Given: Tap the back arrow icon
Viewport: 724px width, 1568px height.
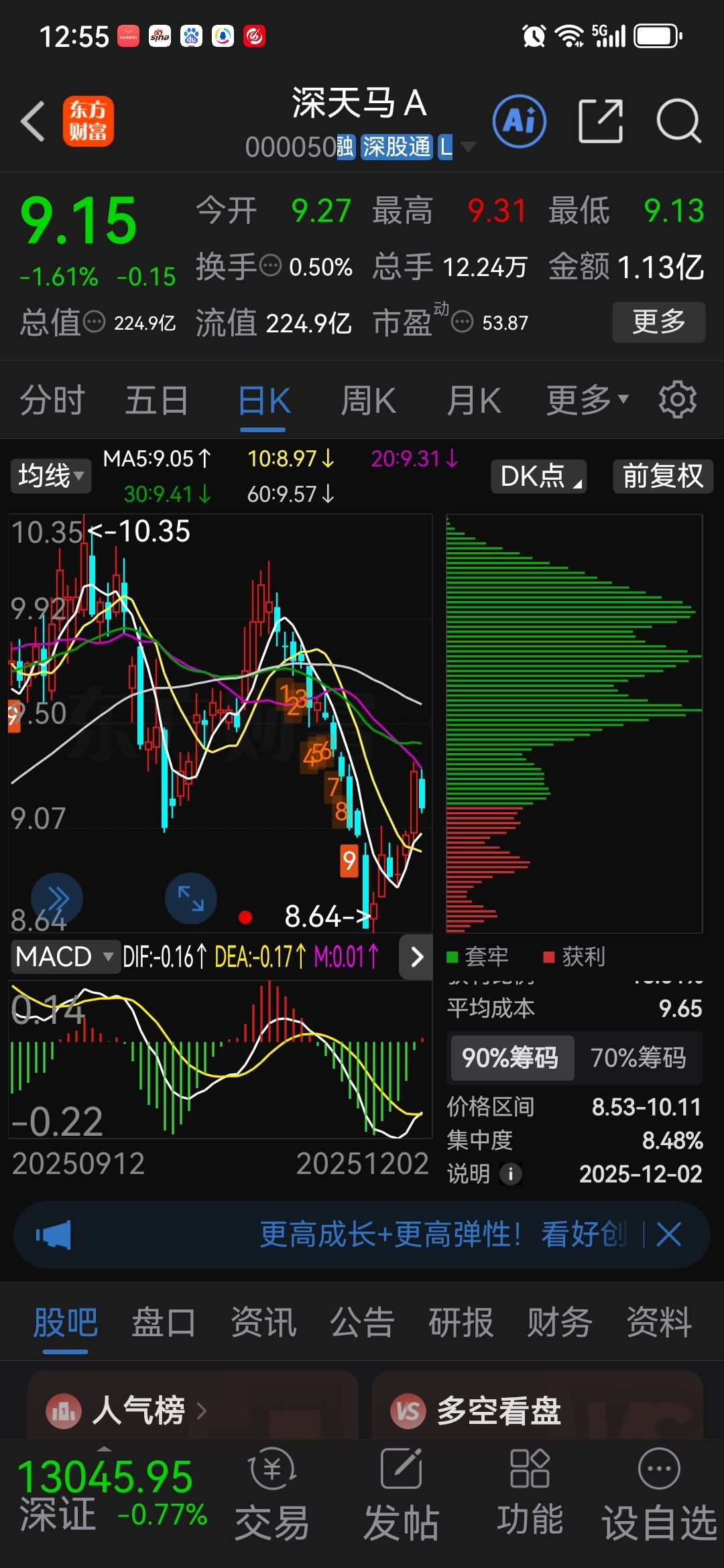Looking at the screenshot, I should point(33,121).
